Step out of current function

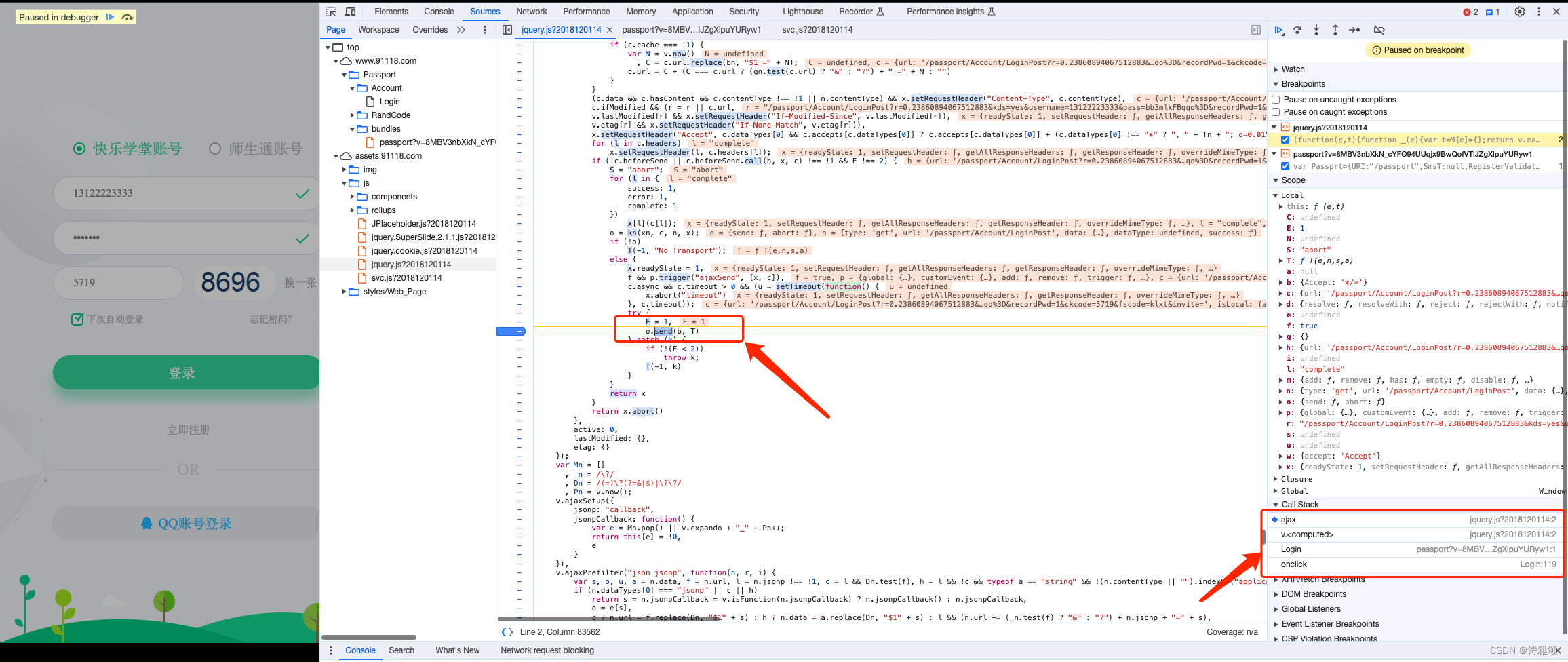pos(1335,30)
